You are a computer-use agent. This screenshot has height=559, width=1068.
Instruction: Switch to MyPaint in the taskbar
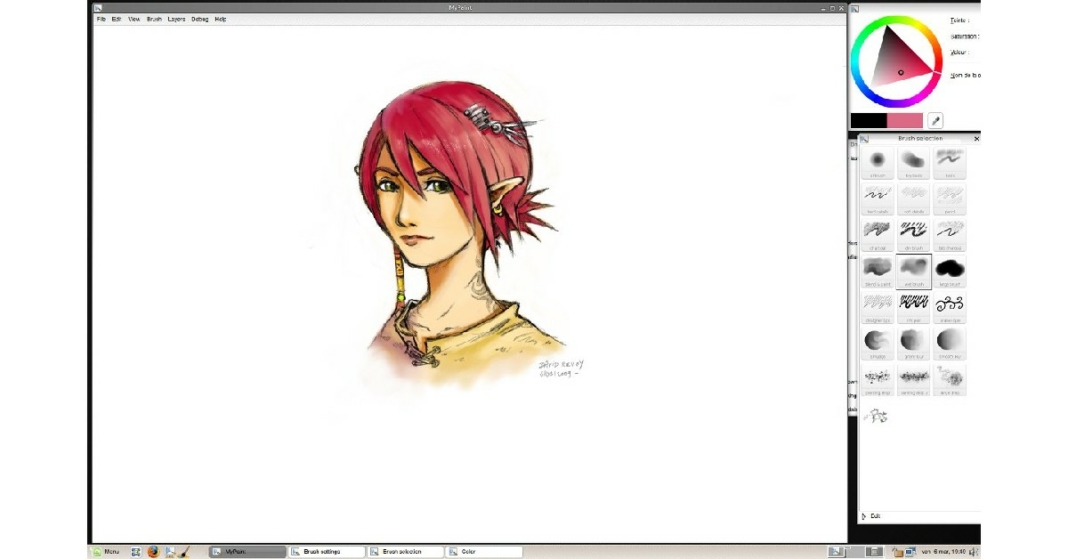click(x=247, y=552)
